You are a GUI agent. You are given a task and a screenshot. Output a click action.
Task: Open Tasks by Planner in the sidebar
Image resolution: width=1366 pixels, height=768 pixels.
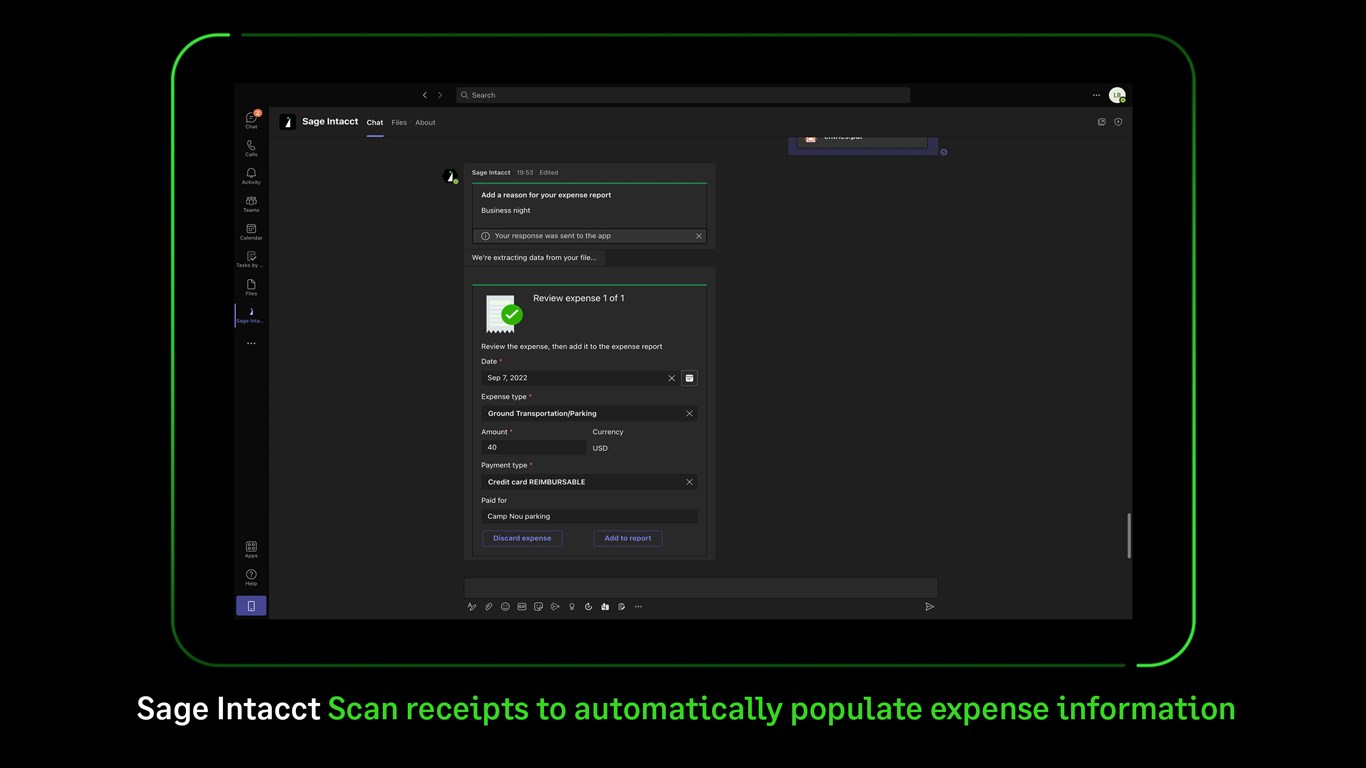[x=251, y=260]
